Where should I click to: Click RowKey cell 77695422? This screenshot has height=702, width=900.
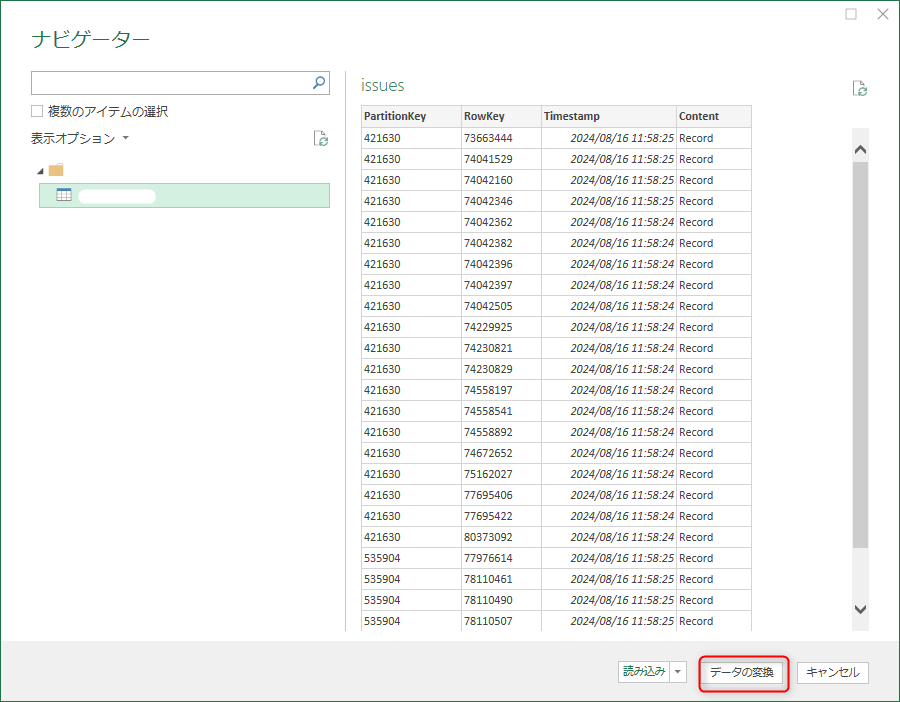pos(501,516)
